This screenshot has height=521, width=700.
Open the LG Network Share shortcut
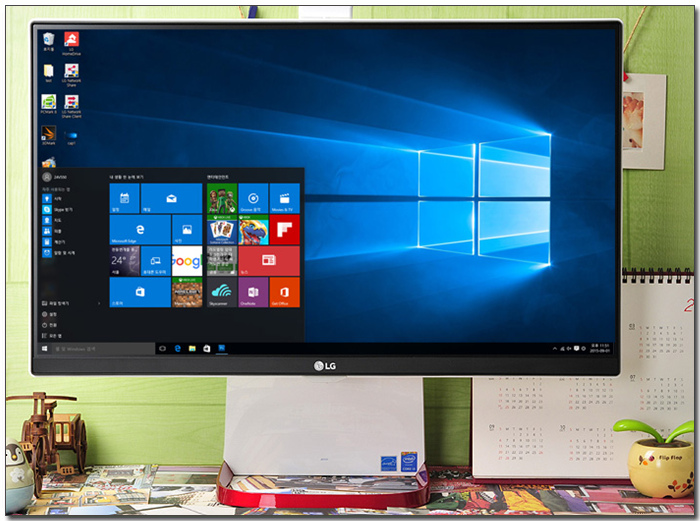coord(71,75)
